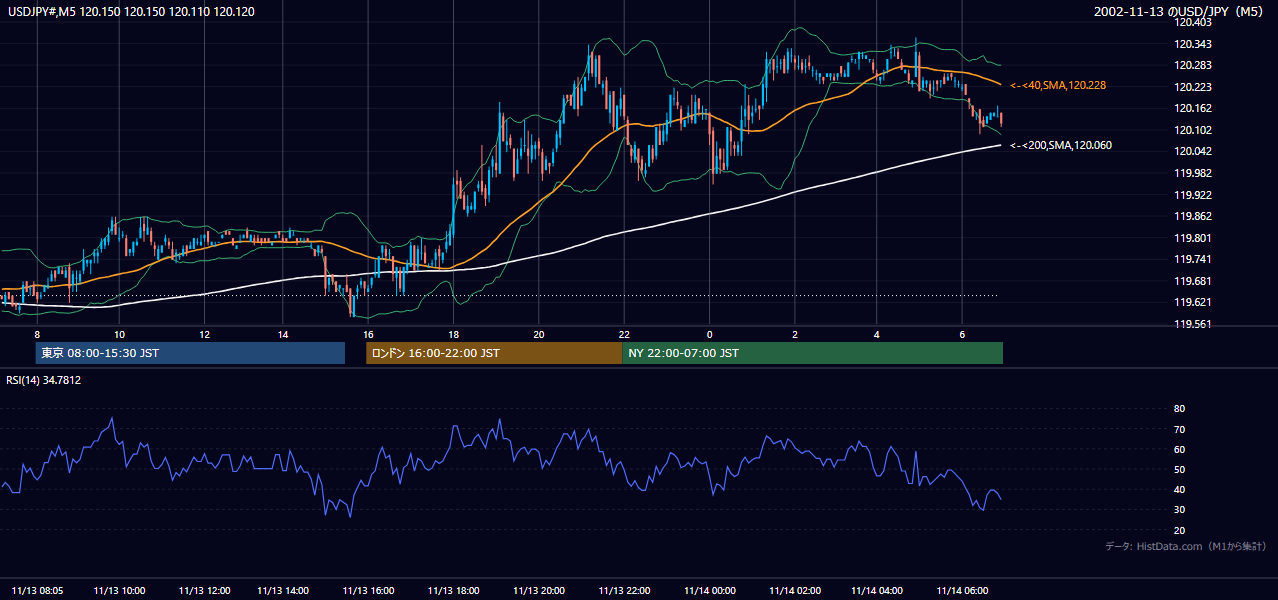Click hour tick 22 under price chart
1278x600 pixels.
(624, 334)
